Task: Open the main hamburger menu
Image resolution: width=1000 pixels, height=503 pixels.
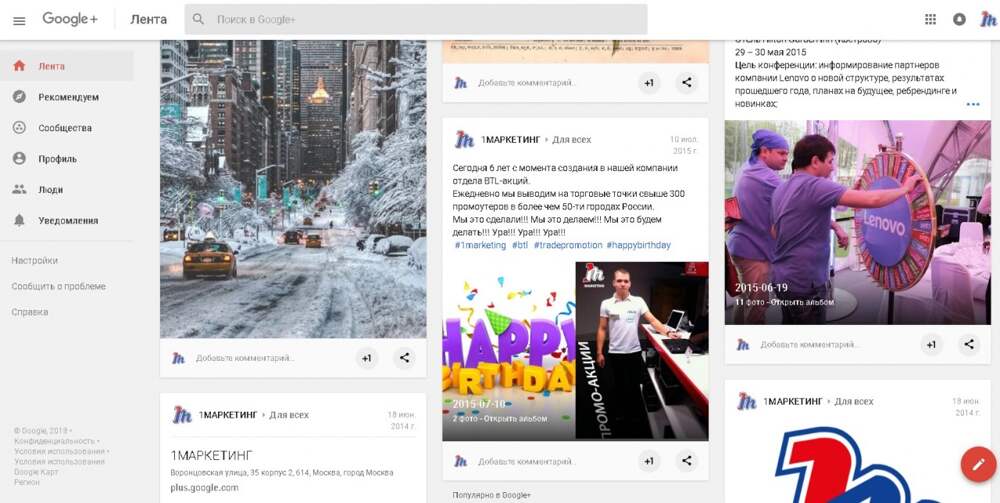Action: (x=19, y=20)
